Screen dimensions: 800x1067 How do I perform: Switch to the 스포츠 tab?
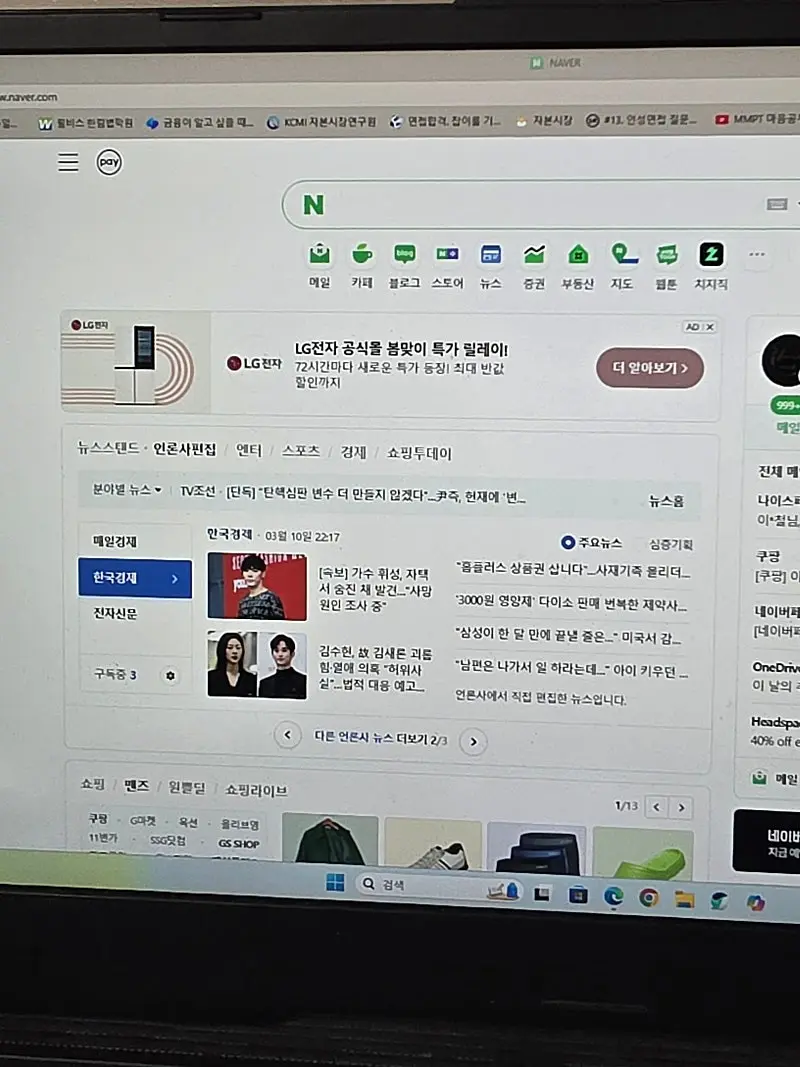click(x=300, y=452)
